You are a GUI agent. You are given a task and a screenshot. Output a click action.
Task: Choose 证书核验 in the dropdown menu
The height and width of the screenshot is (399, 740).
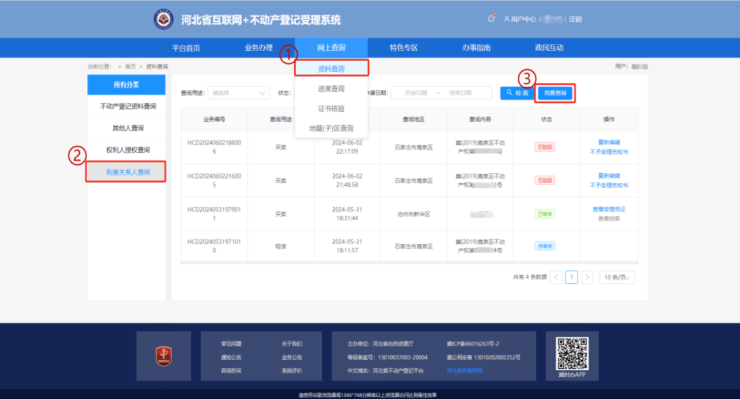tap(331, 109)
